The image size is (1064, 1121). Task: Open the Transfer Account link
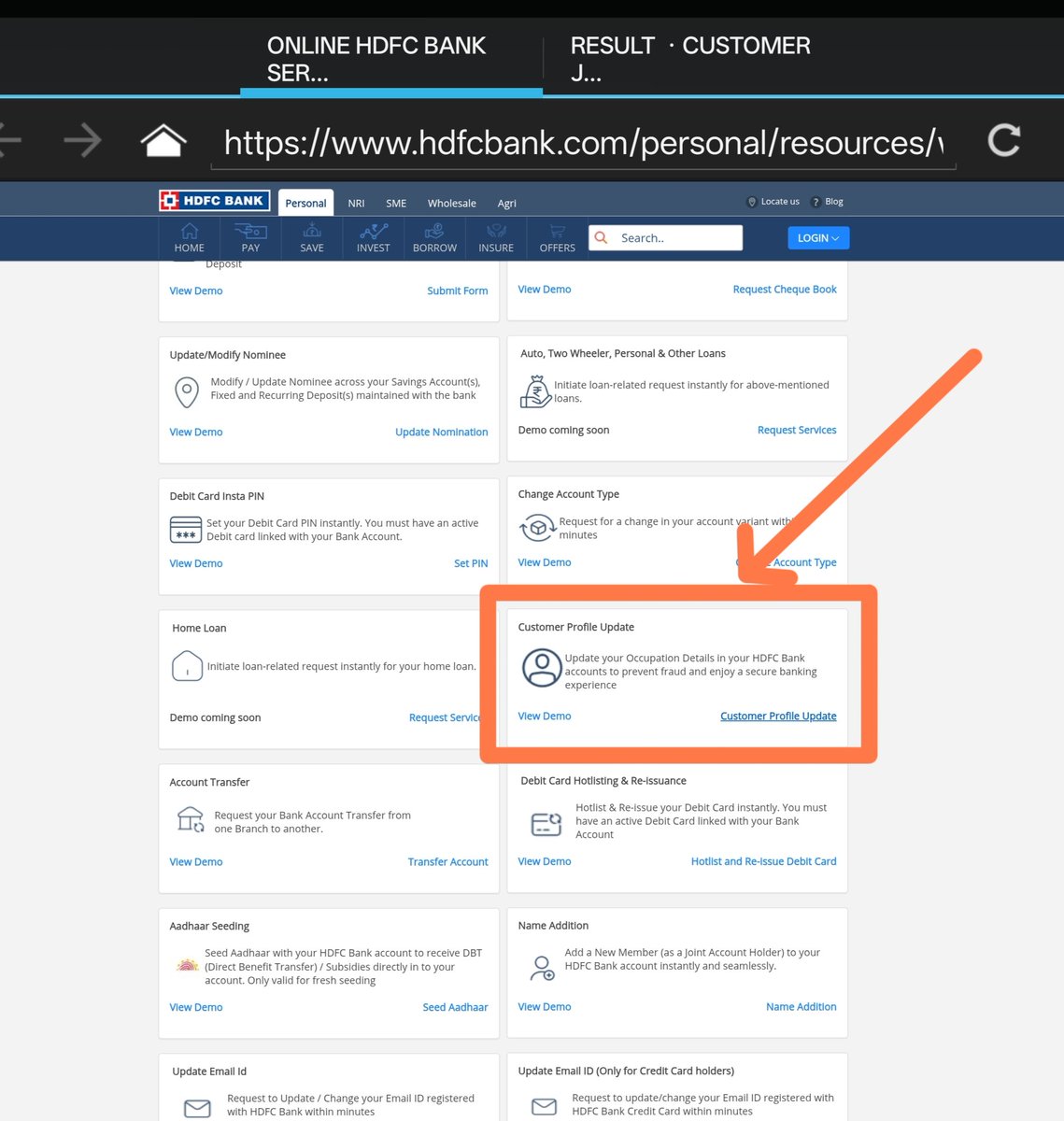447,862
